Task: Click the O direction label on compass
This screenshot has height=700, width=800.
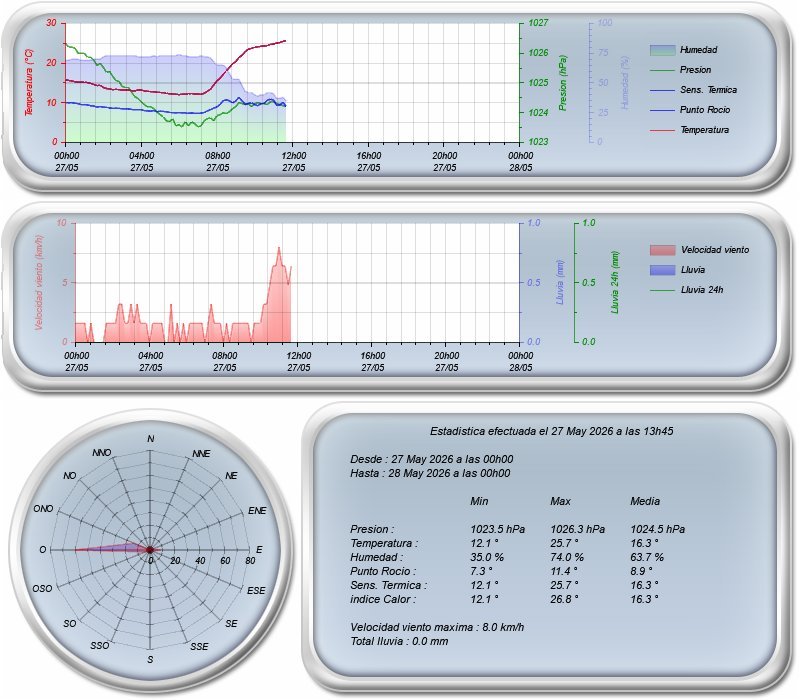Action: (x=43, y=549)
